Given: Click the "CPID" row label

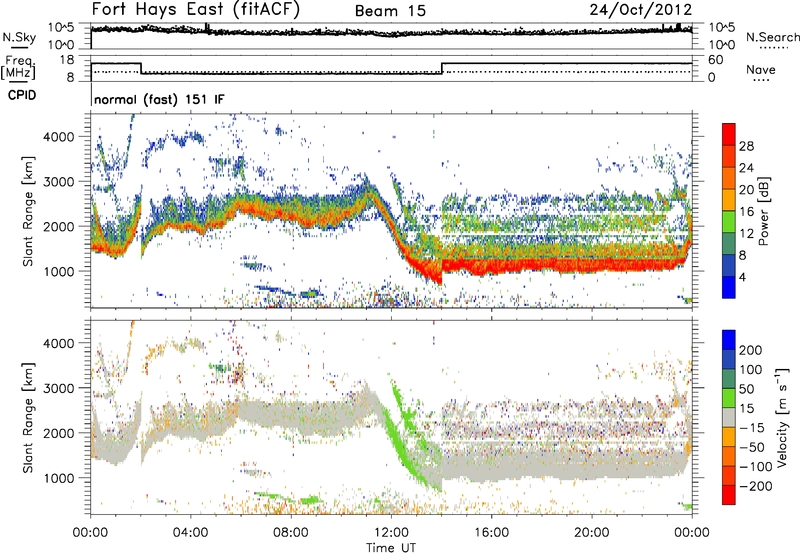Looking at the screenshot, I should [22, 95].
